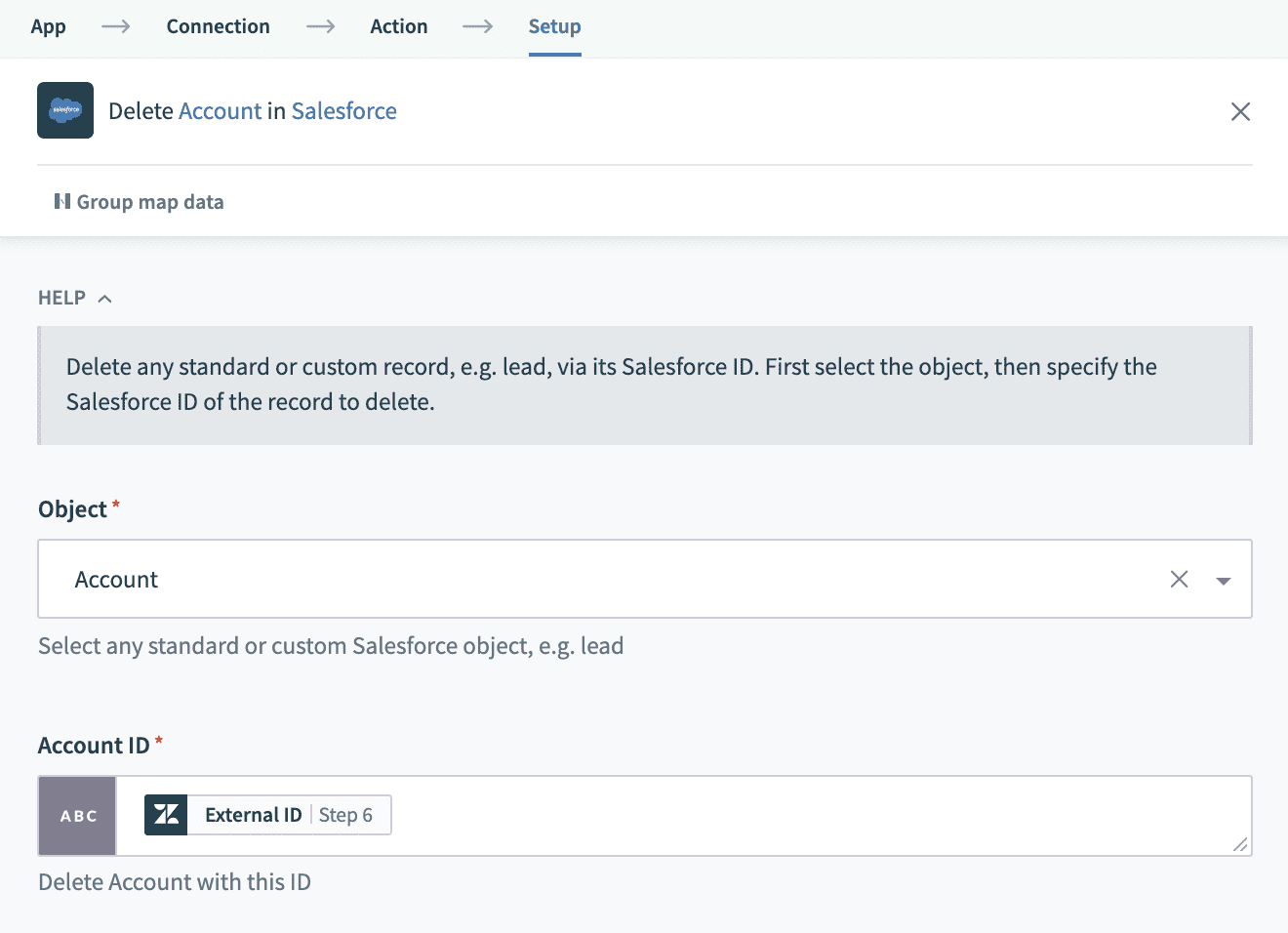
Task: Clear the selected Account object
Action: pyautogui.click(x=1179, y=579)
